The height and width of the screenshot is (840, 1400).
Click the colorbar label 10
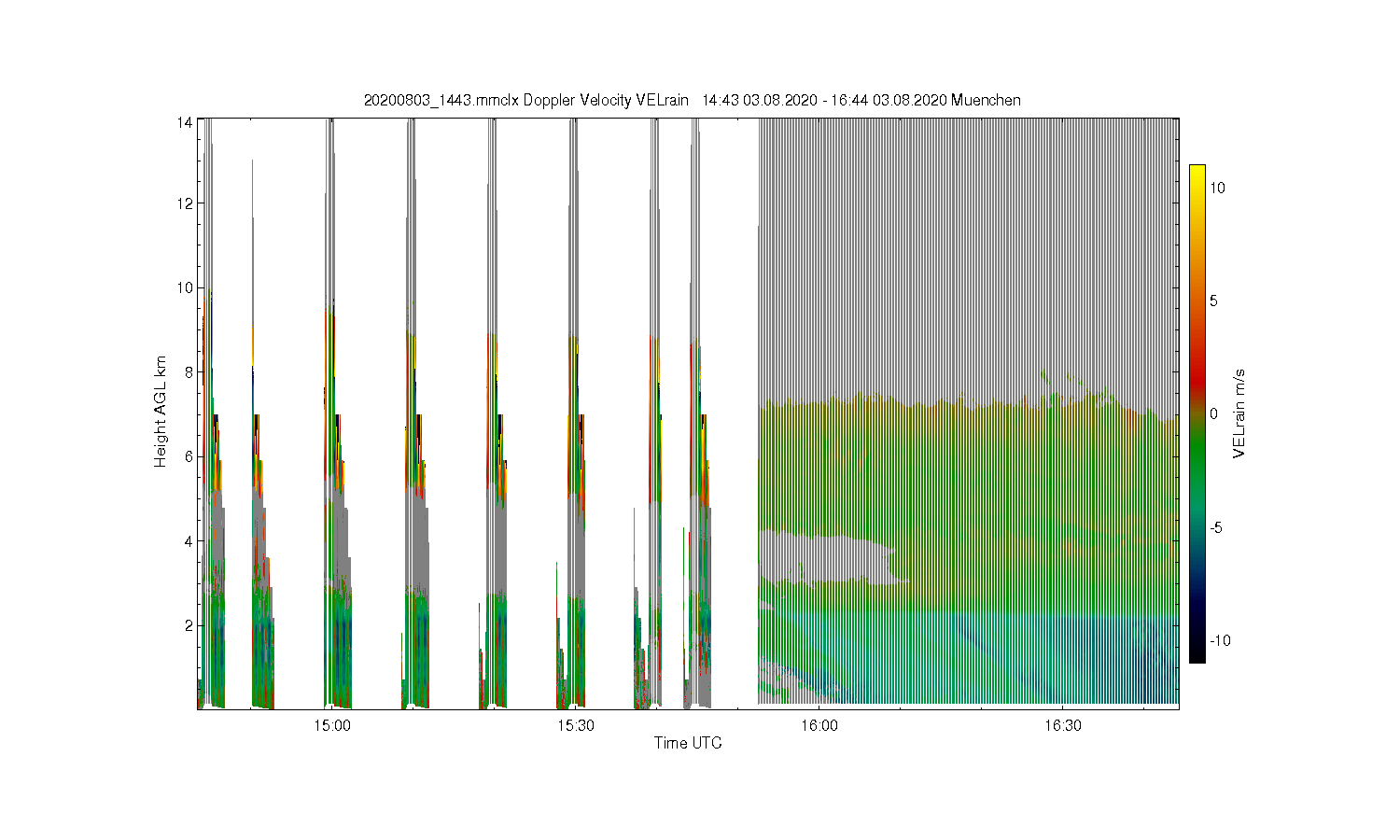(1217, 188)
